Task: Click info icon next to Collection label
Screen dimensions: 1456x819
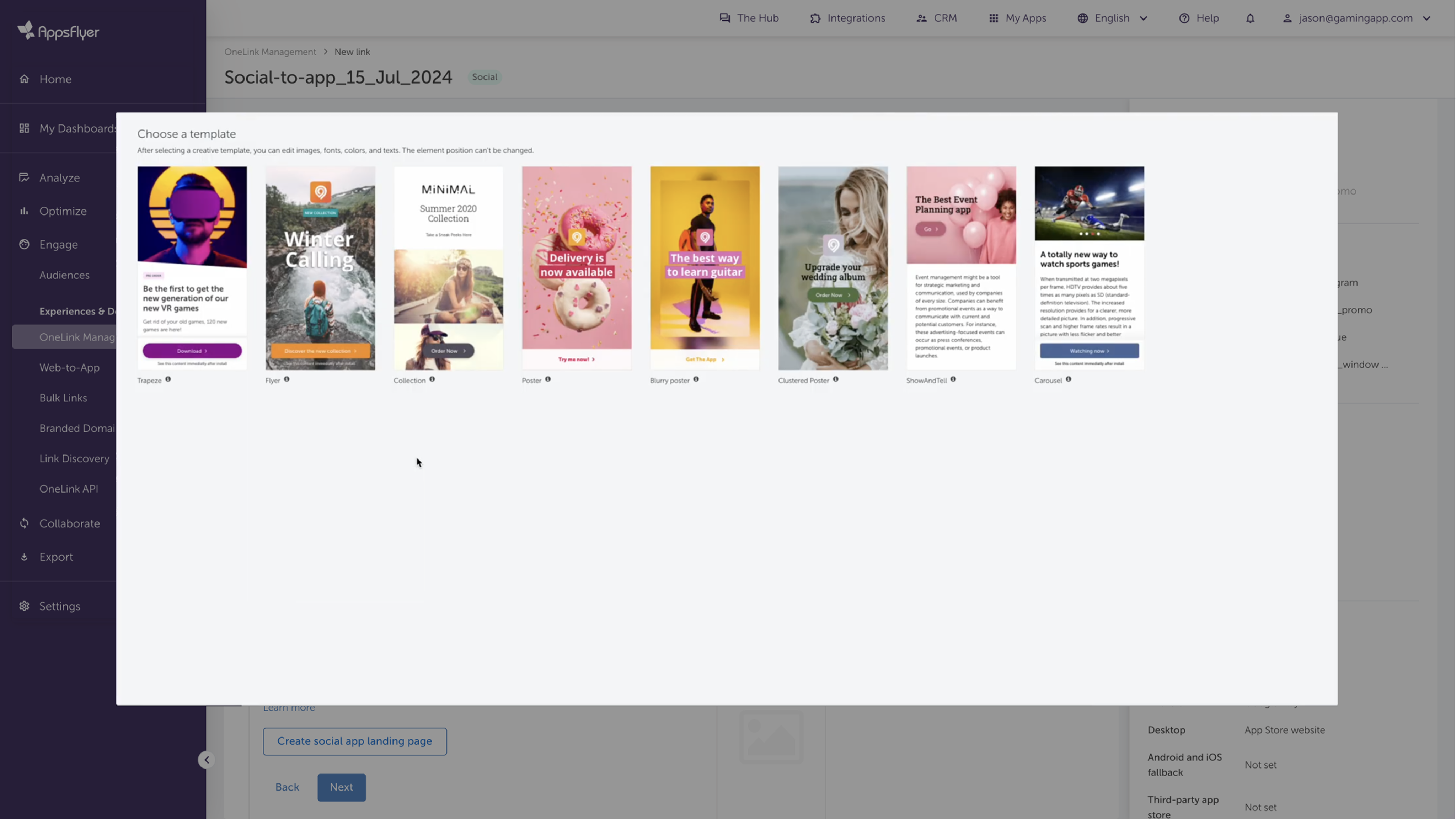Action: click(432, 379)
